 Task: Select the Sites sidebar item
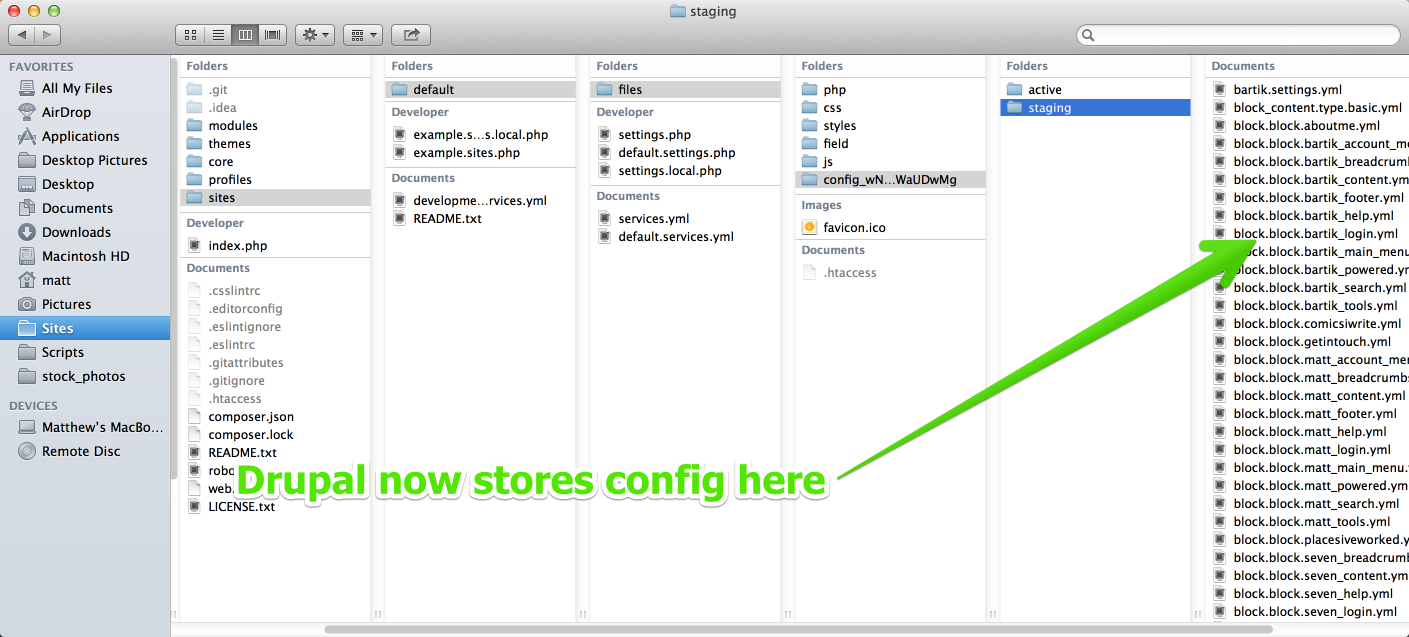[x=85, y=328]
